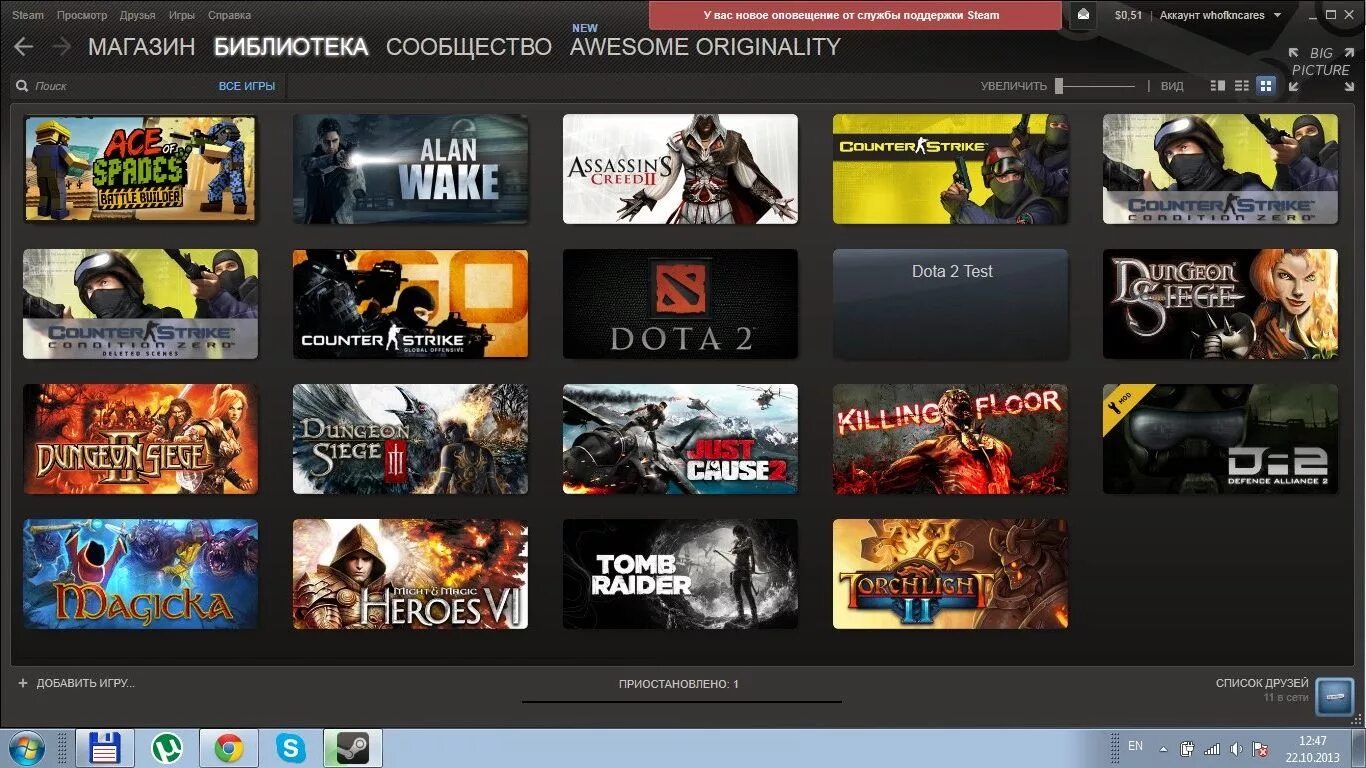
Task: Select the Dota 2 Test tile
Action: (950, 304)
